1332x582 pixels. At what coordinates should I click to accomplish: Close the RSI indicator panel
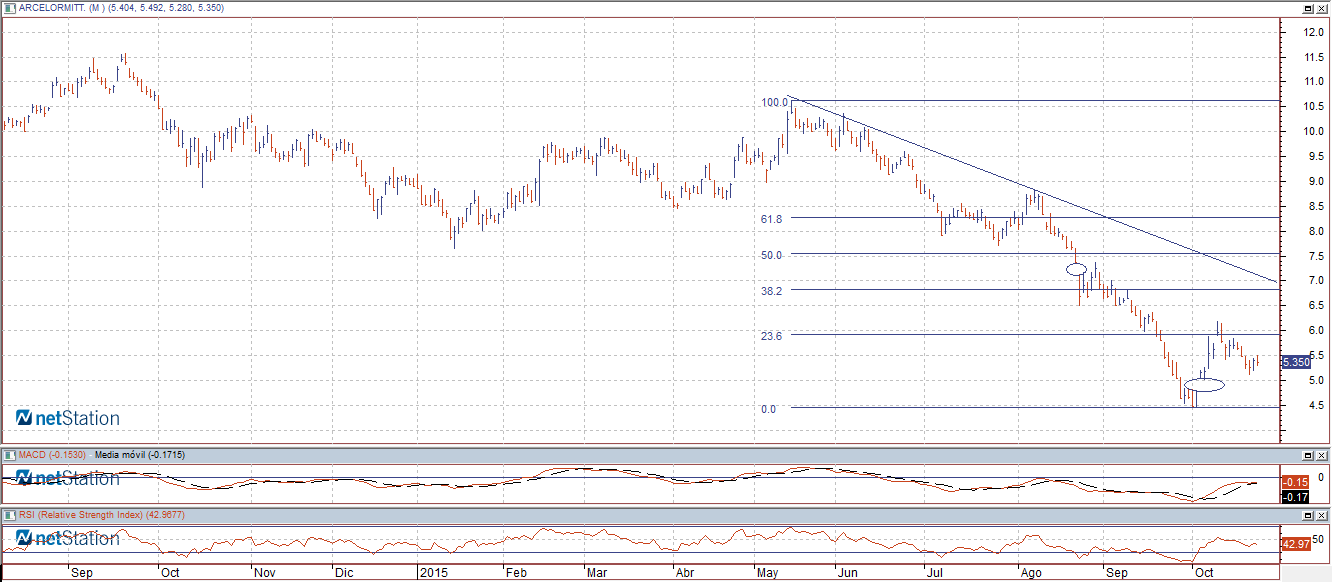(x=1322, y=514)
